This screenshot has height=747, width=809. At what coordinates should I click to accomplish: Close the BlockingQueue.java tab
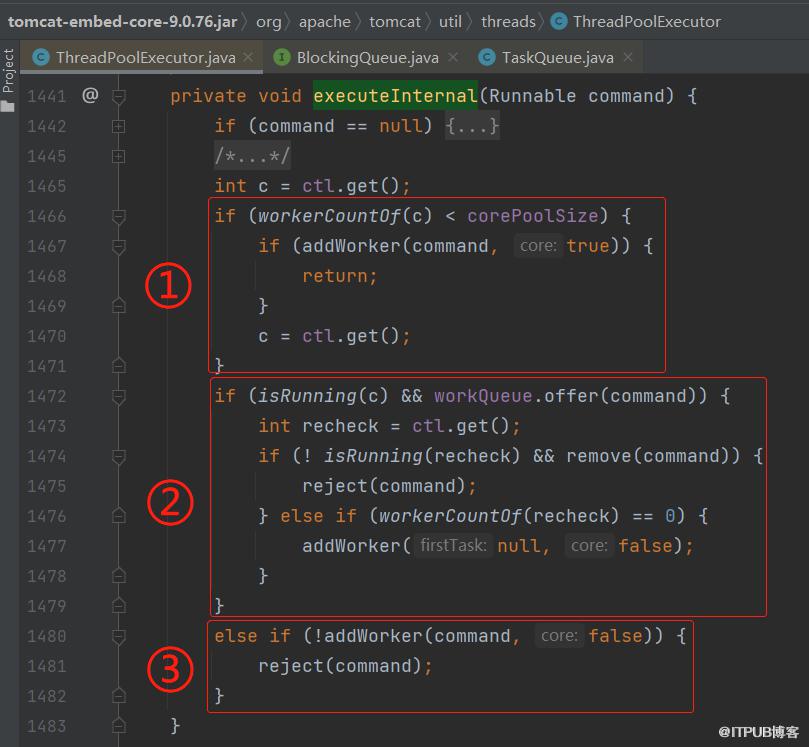point(453,57)
